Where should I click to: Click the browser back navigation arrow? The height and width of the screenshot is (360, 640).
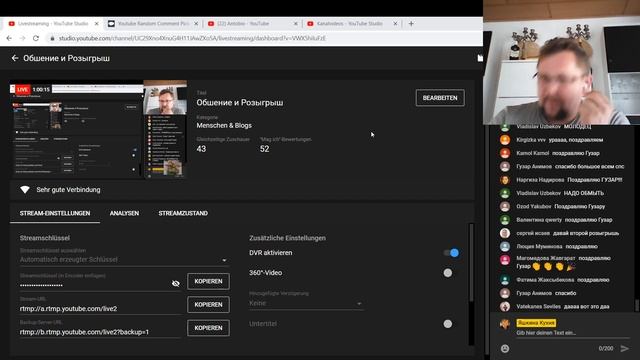pos(9,38)
